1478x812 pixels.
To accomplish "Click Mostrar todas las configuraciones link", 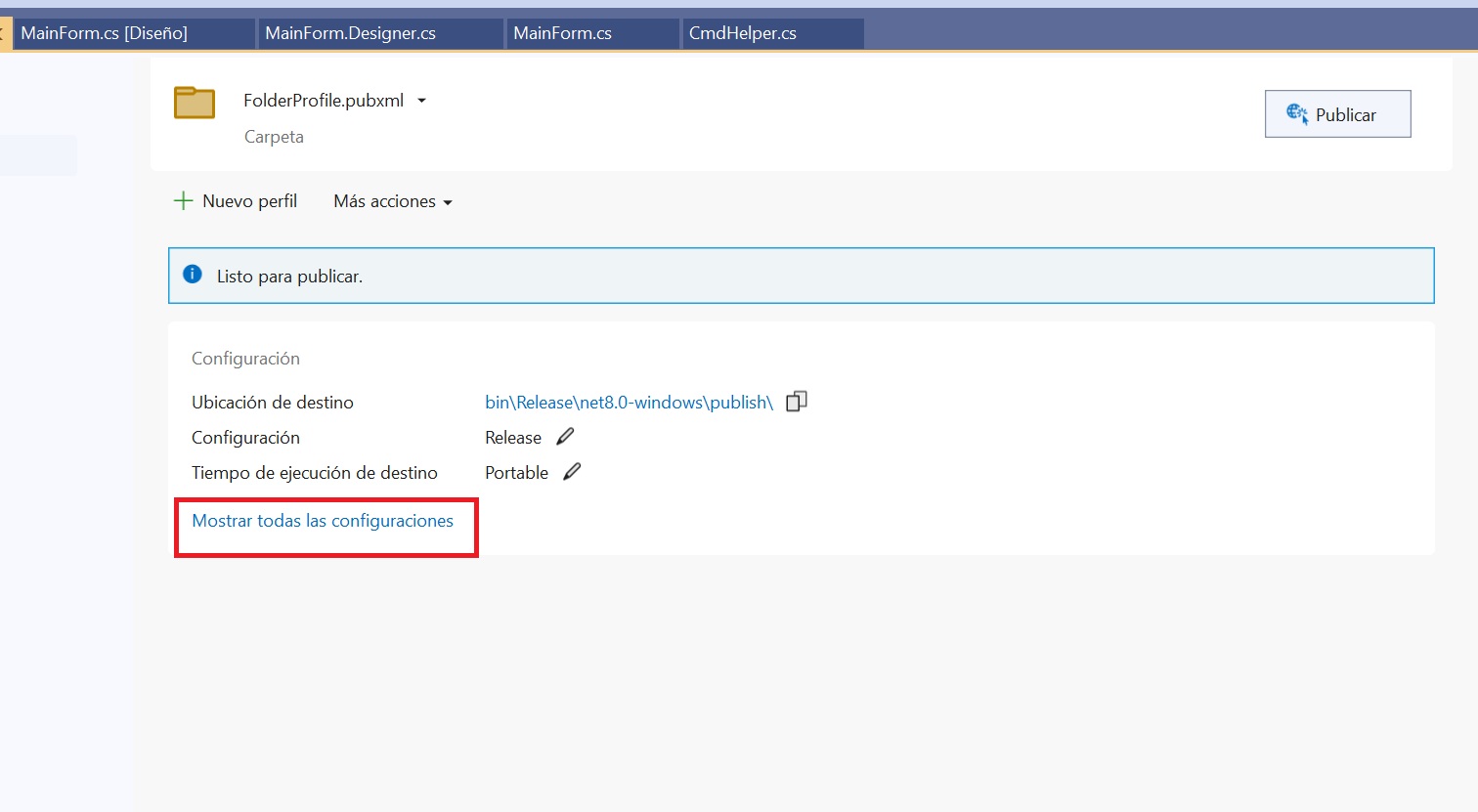I will point(323,521).
